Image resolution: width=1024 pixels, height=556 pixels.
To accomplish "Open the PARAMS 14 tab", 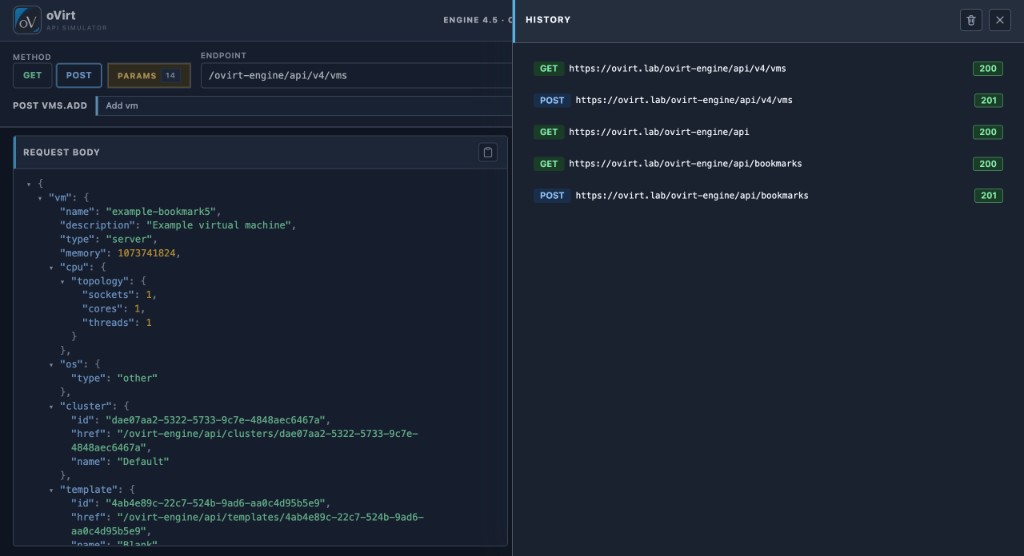I will pos(149,75).
